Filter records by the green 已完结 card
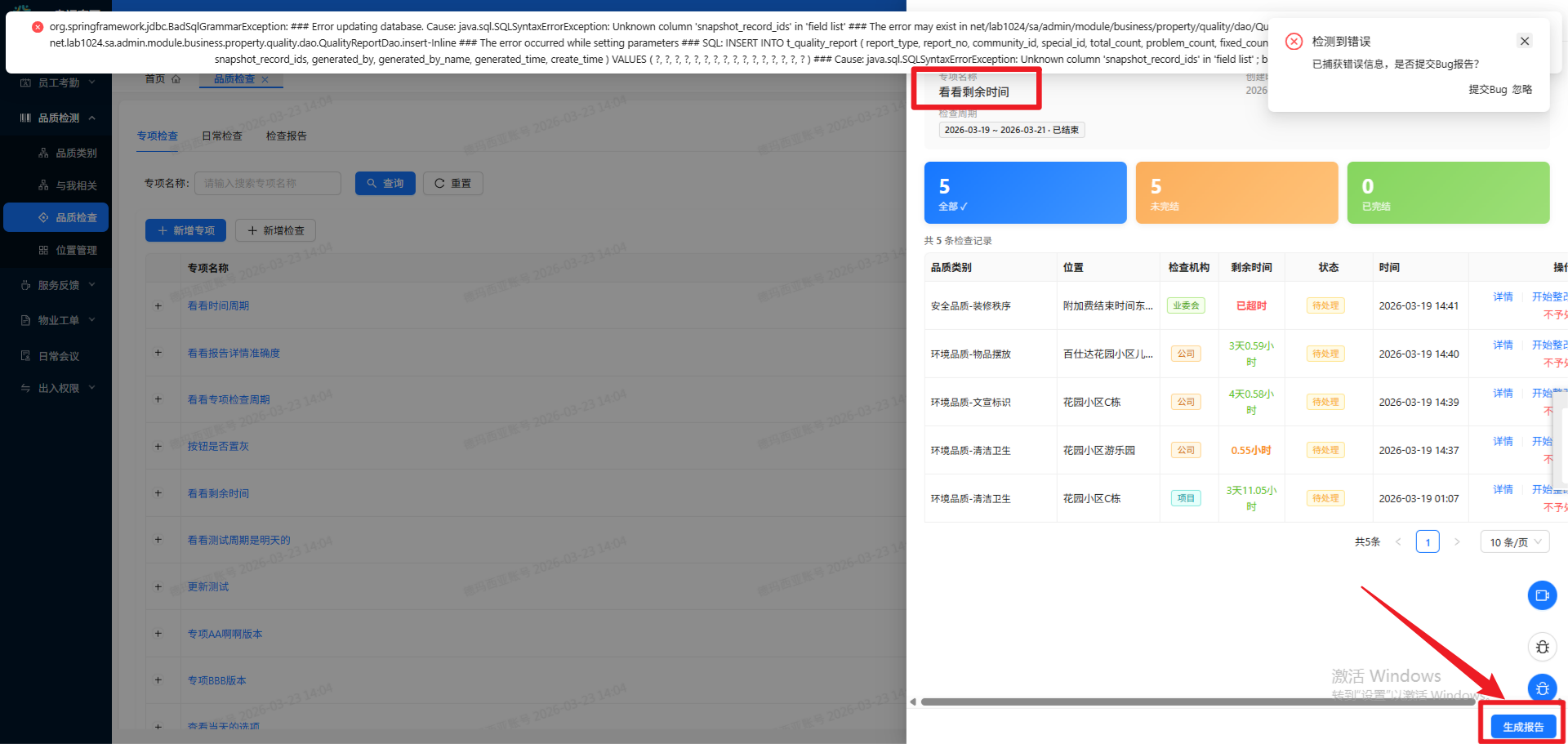Image resolution: width=1568 pixels, height=744 pixels. [1447, 193]
